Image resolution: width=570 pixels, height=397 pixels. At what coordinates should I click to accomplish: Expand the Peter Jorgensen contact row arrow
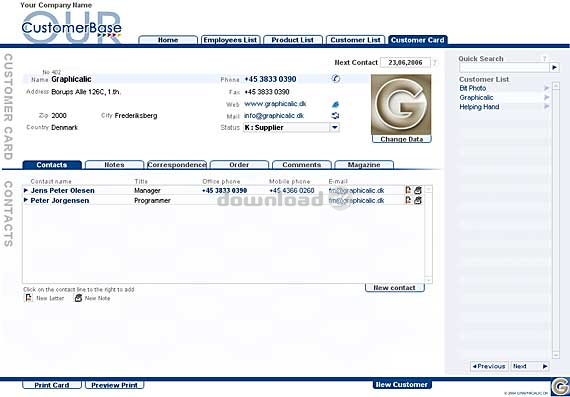coord(26,200)
